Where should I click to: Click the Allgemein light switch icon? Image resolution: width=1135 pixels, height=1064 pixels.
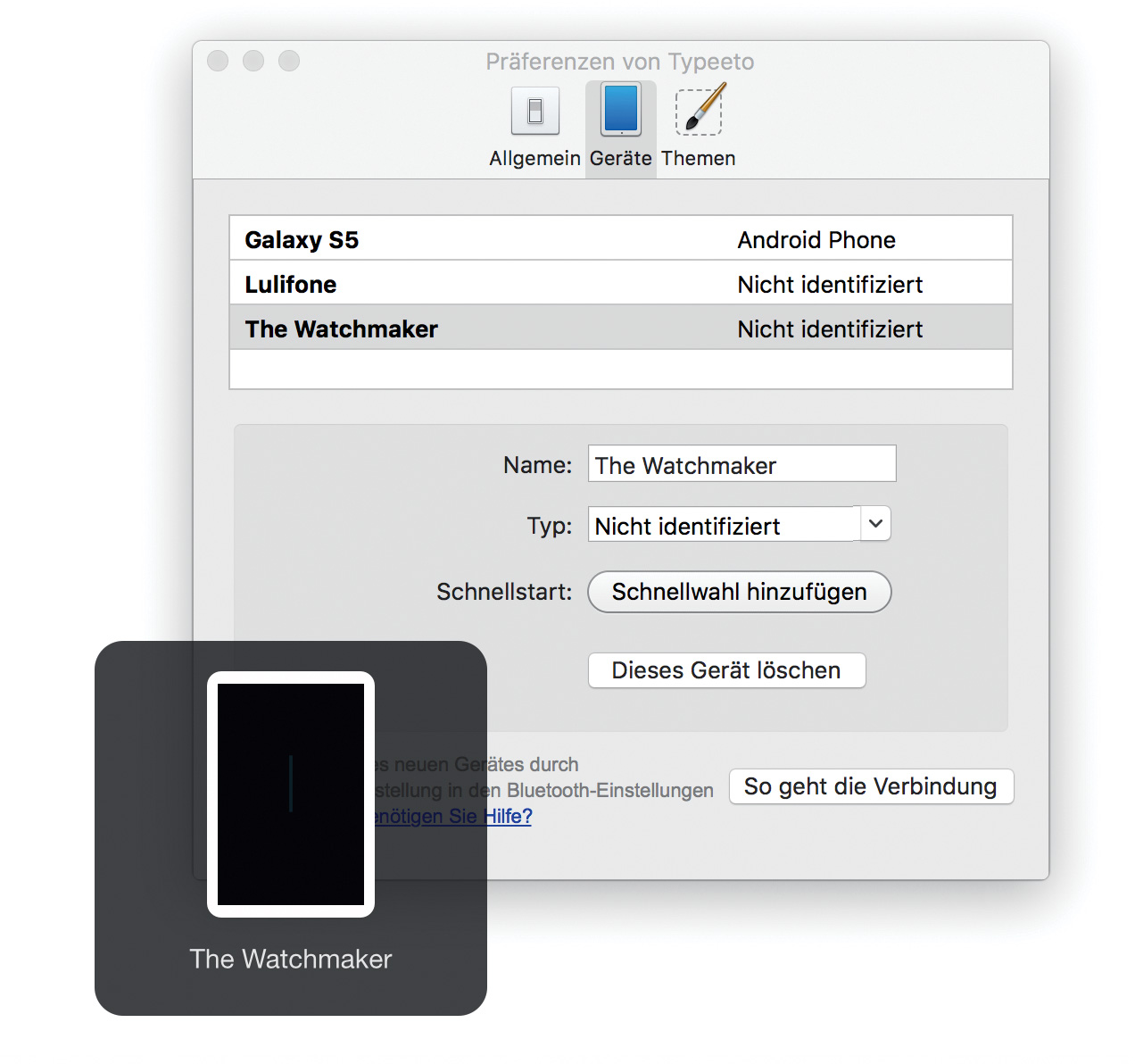click(x=534, y=111)
